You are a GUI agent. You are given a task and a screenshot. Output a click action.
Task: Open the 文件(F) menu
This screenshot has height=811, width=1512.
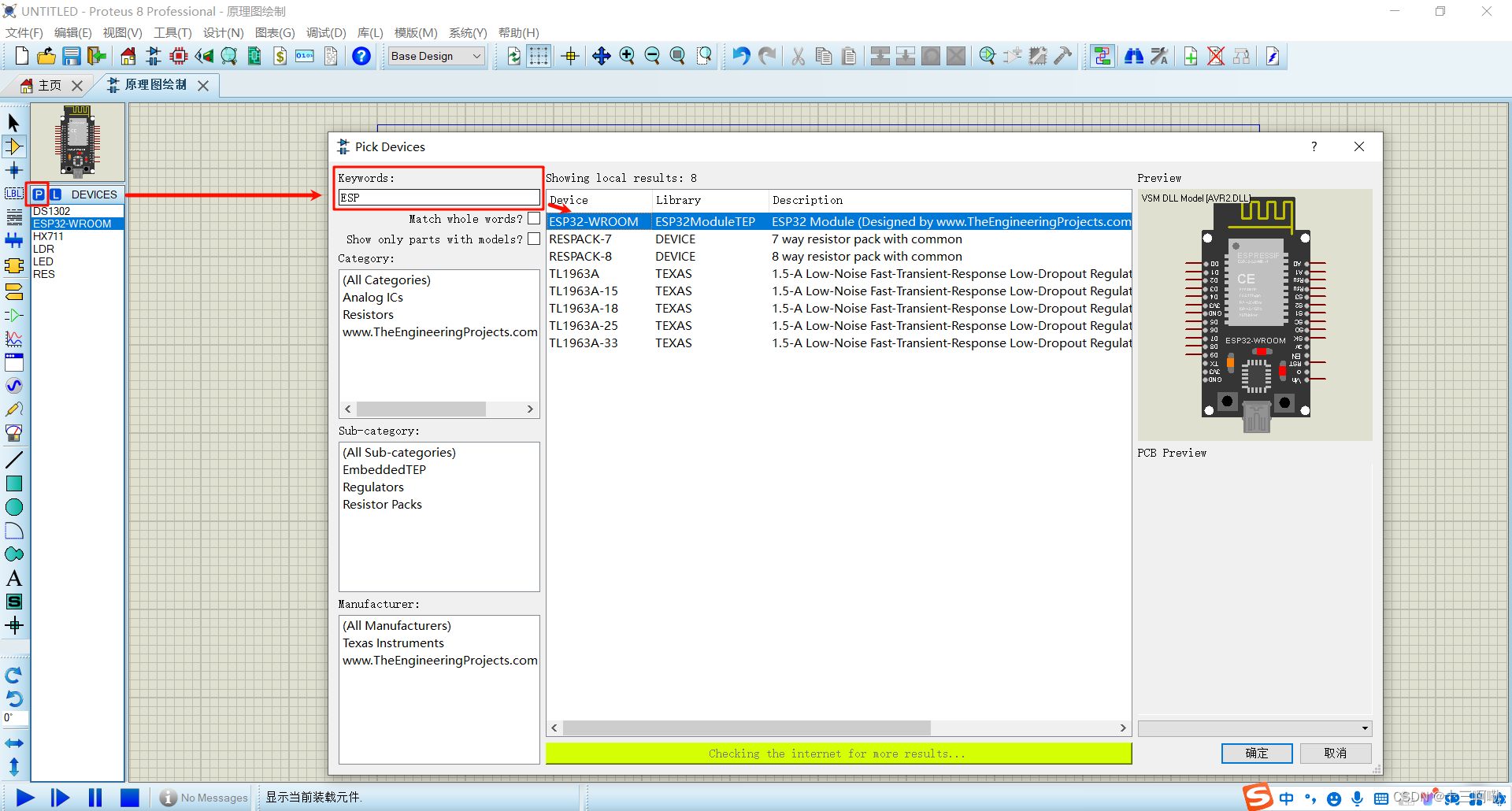coord(24,32)
